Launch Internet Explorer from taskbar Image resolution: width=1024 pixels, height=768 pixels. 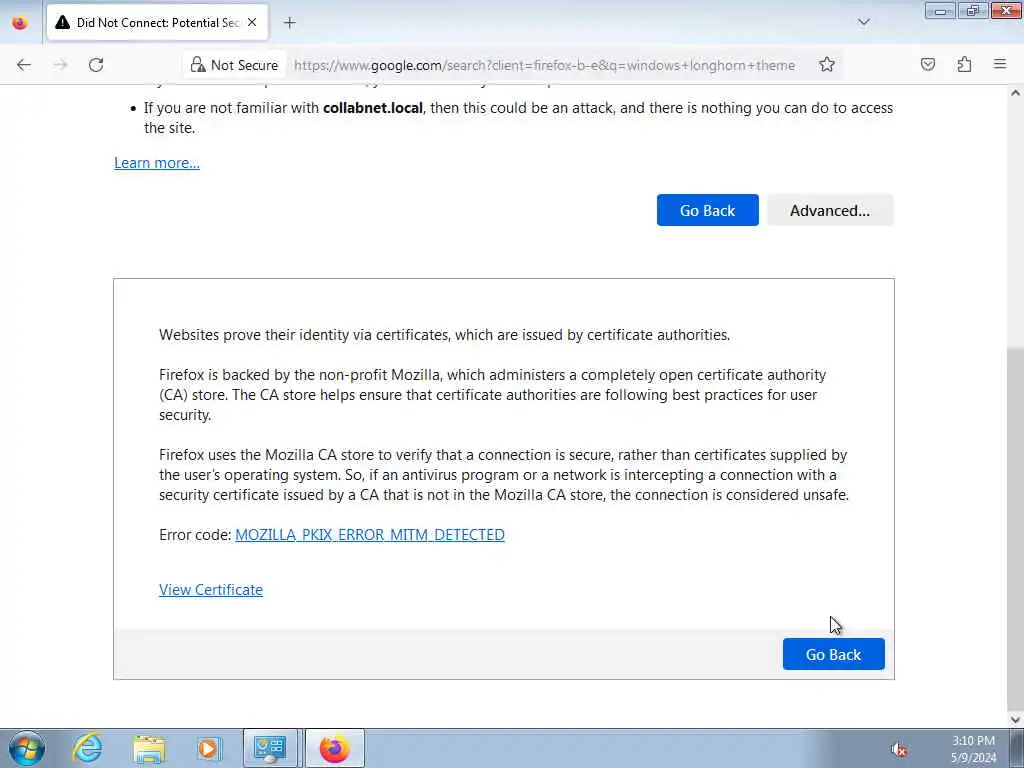(88, 748)
